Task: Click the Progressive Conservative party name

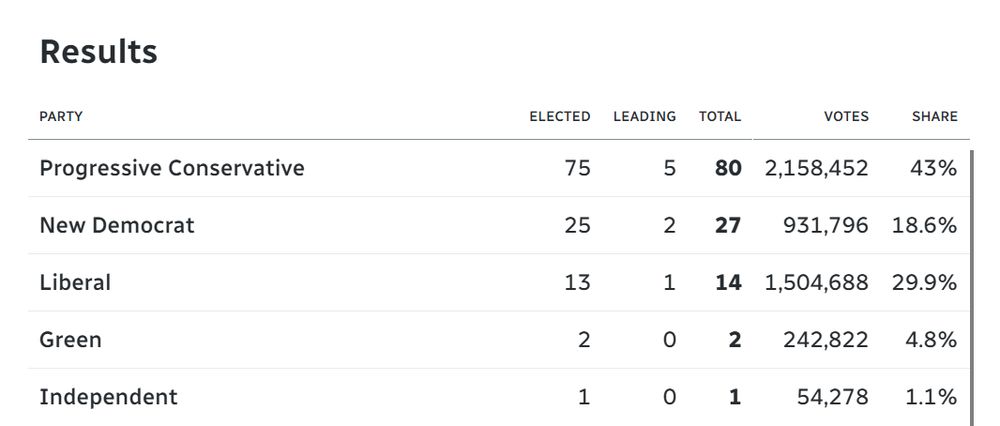Action: pos(171,168)
